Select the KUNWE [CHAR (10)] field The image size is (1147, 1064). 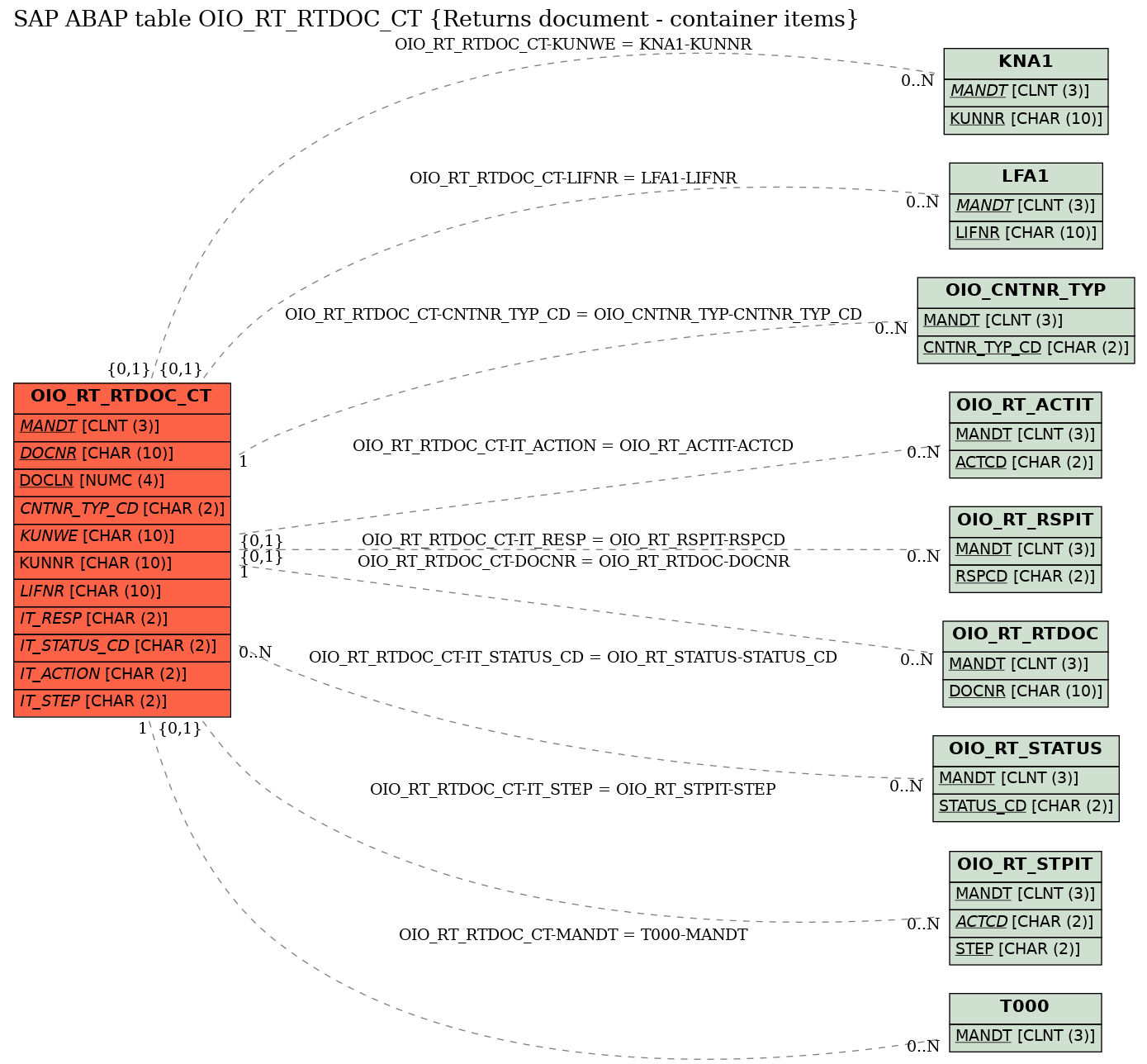[x=122, y=536]
